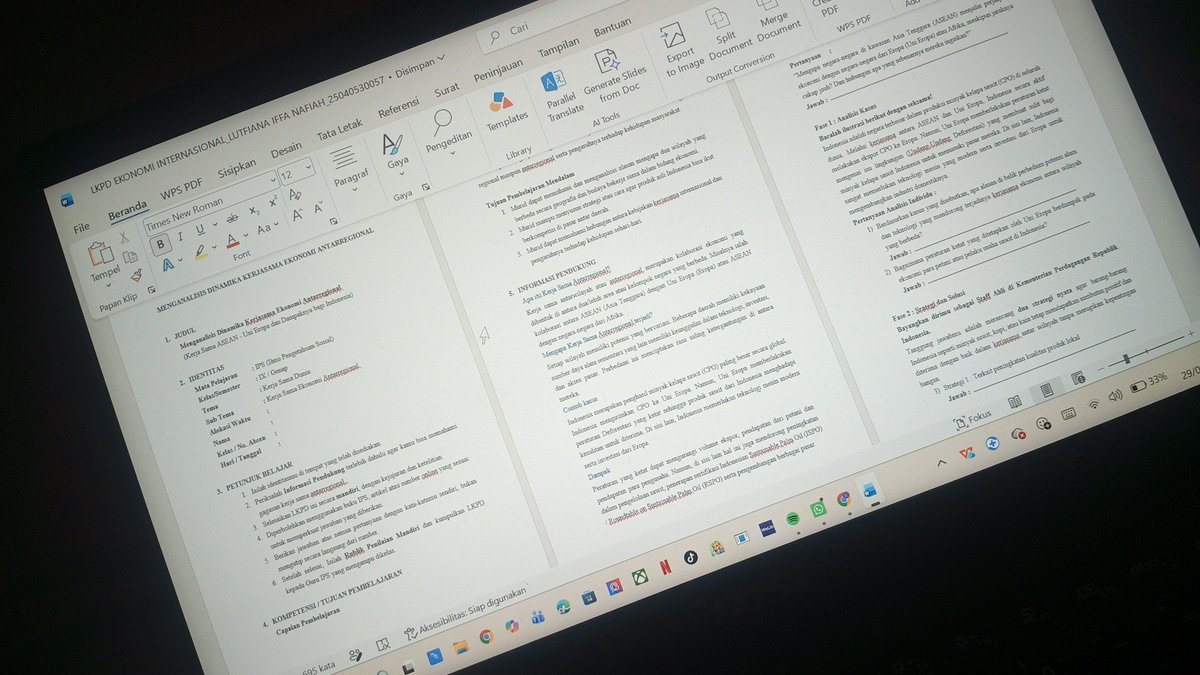
Task: Switch to Web Layout view in the status bar
Action: [1078, 378]
